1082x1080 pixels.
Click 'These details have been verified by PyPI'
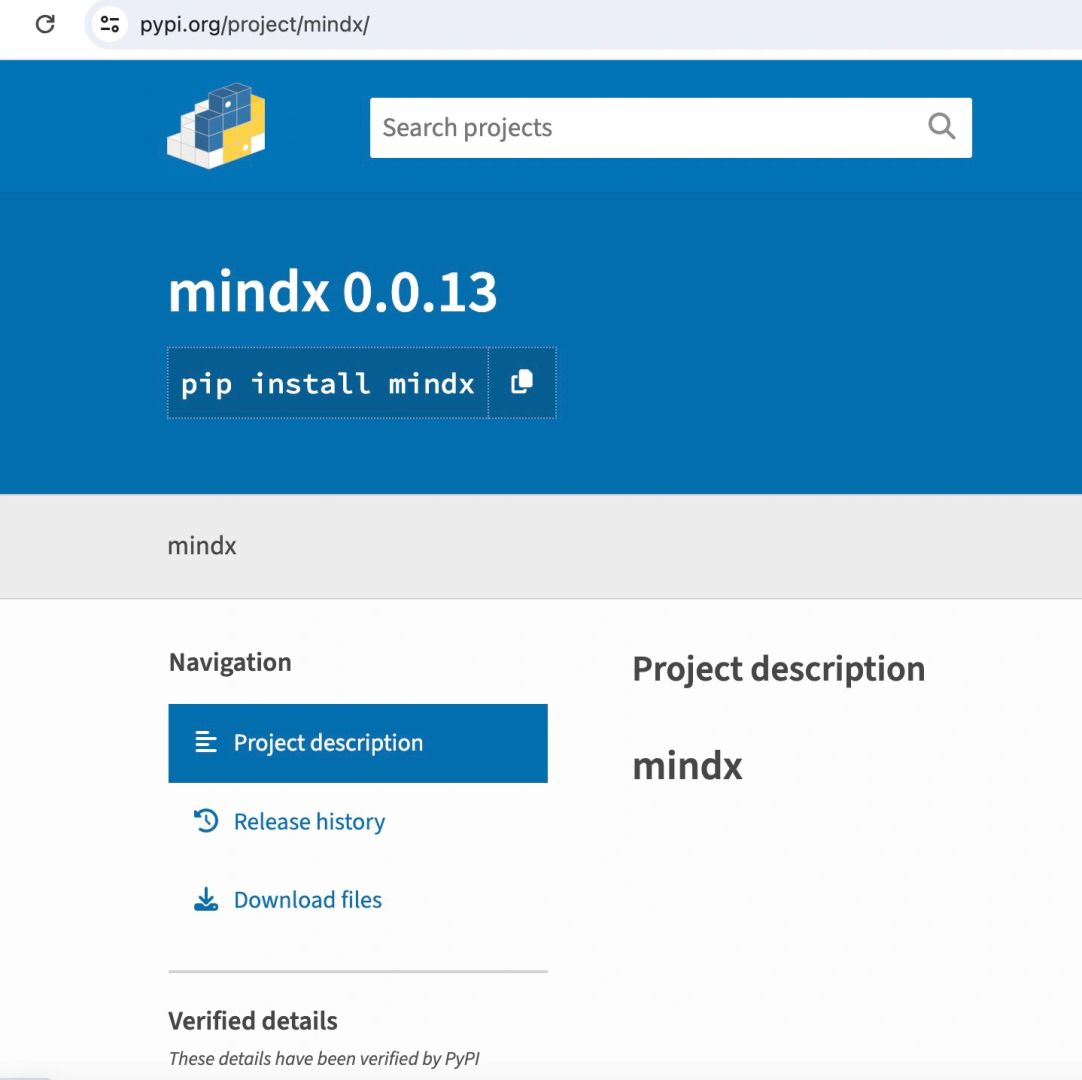coord(324,1058)
